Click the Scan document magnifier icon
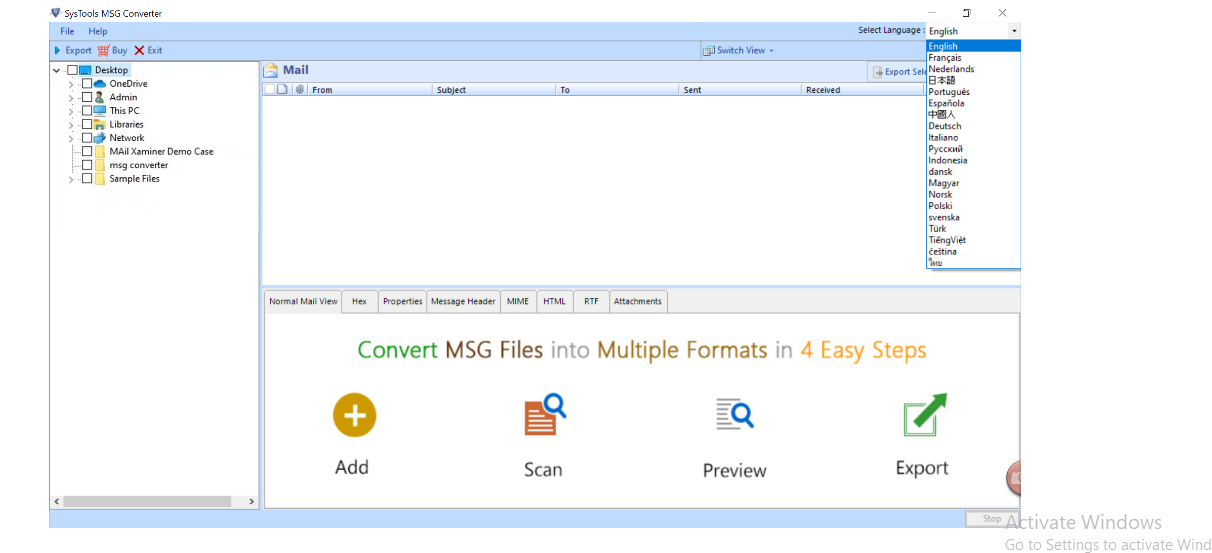The image size is (1212, 553). pos(545,414)
